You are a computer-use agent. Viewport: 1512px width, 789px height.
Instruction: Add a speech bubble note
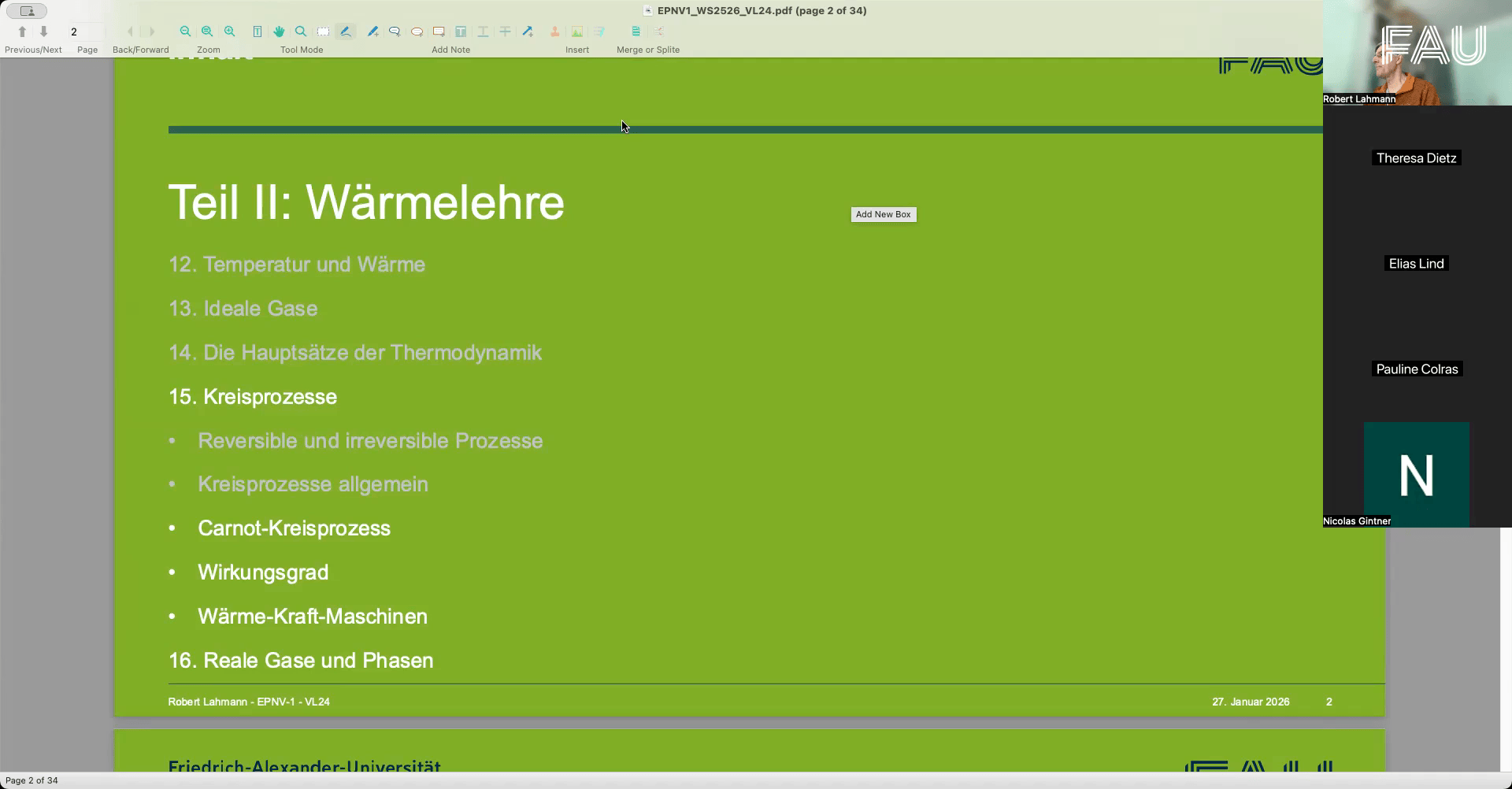click(394, 31)
